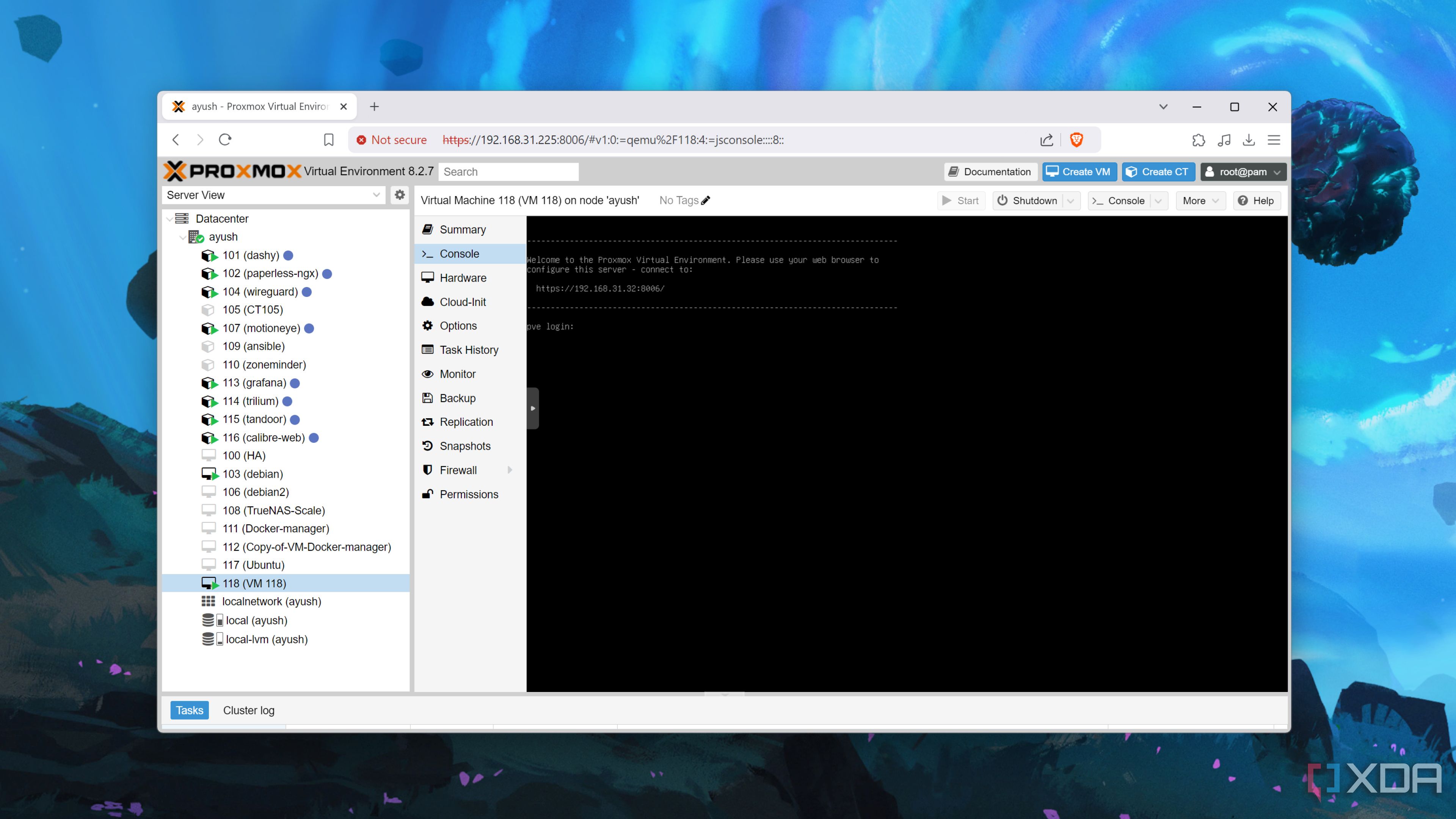Select 108 (TrueNAS-Scale) in the tree
This screenshot has height=819, width=1456.
[x=273, y=510]
